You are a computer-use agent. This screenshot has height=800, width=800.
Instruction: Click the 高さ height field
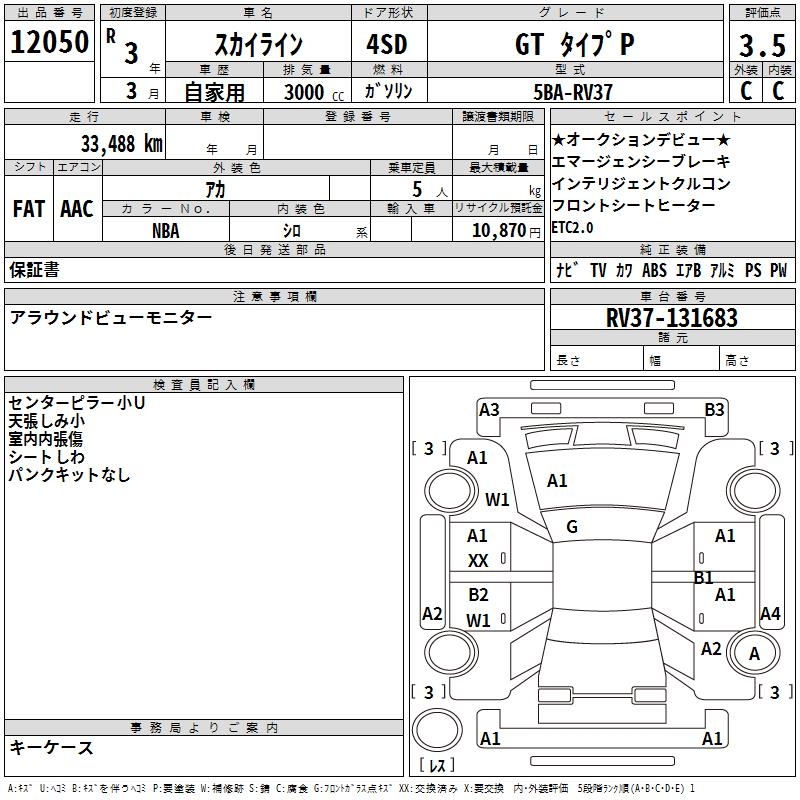[x=757, y=360]
